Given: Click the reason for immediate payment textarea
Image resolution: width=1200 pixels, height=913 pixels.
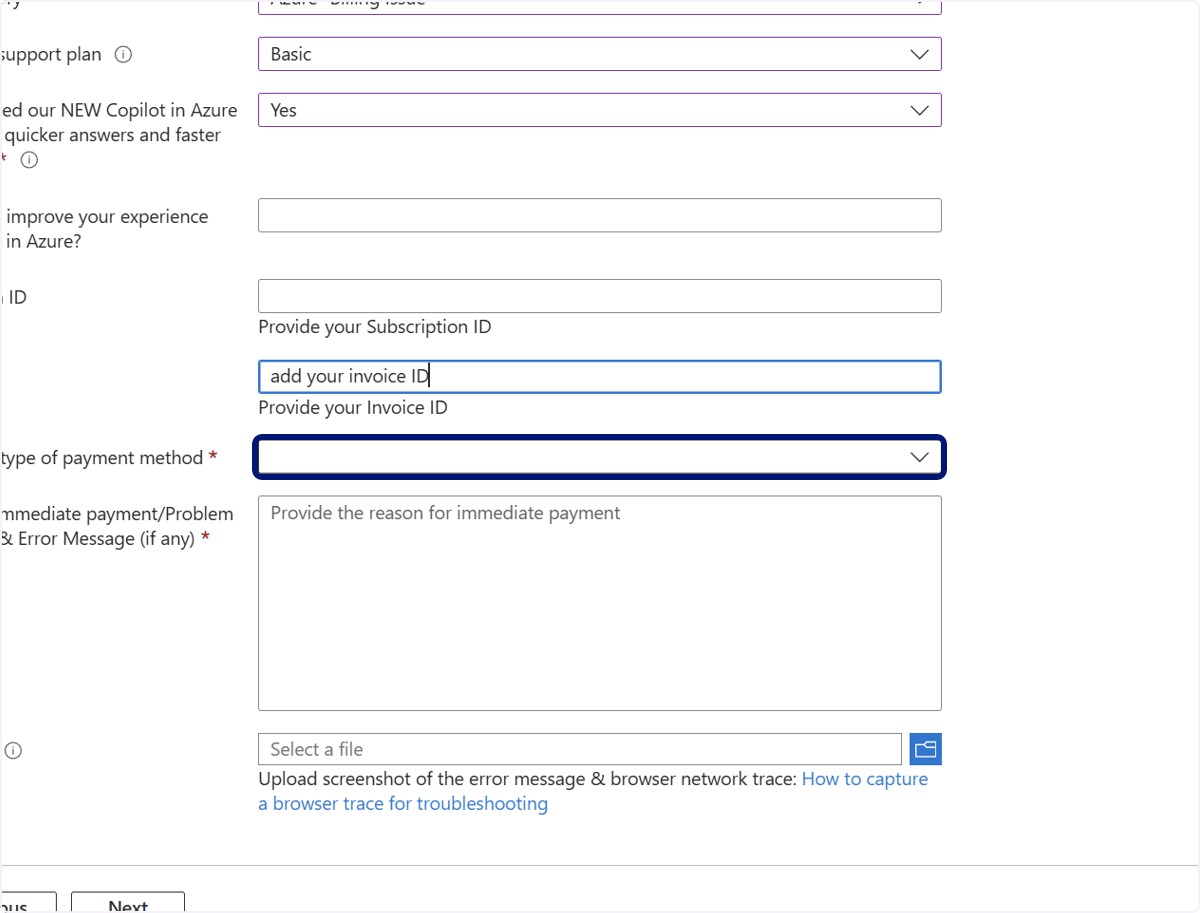Looking at the screenshot, I should pos(599,603).
